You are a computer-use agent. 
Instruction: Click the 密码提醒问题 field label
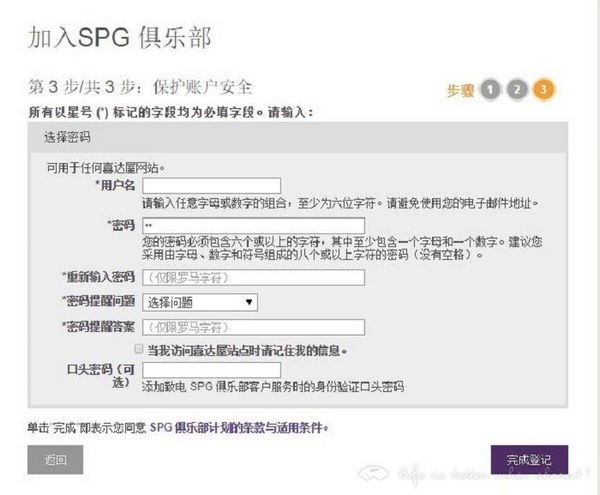(98, 301)
